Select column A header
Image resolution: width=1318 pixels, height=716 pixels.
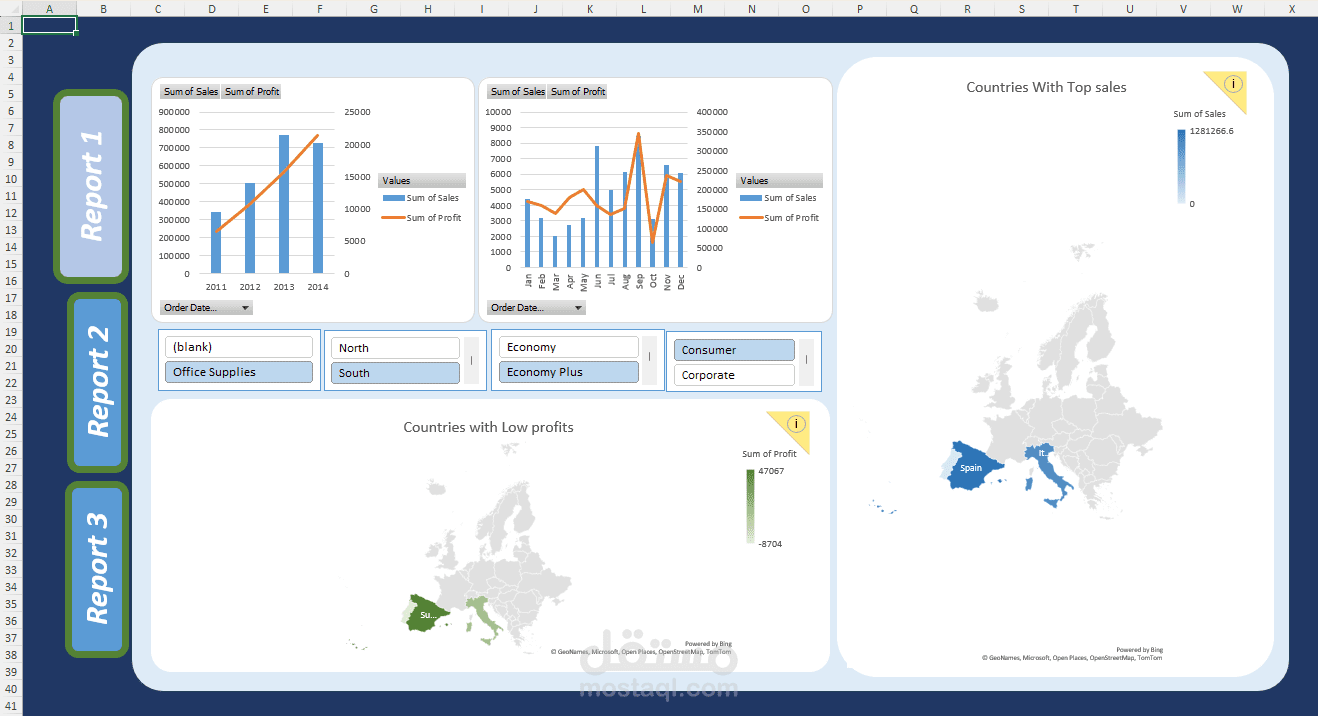[50, 8]
